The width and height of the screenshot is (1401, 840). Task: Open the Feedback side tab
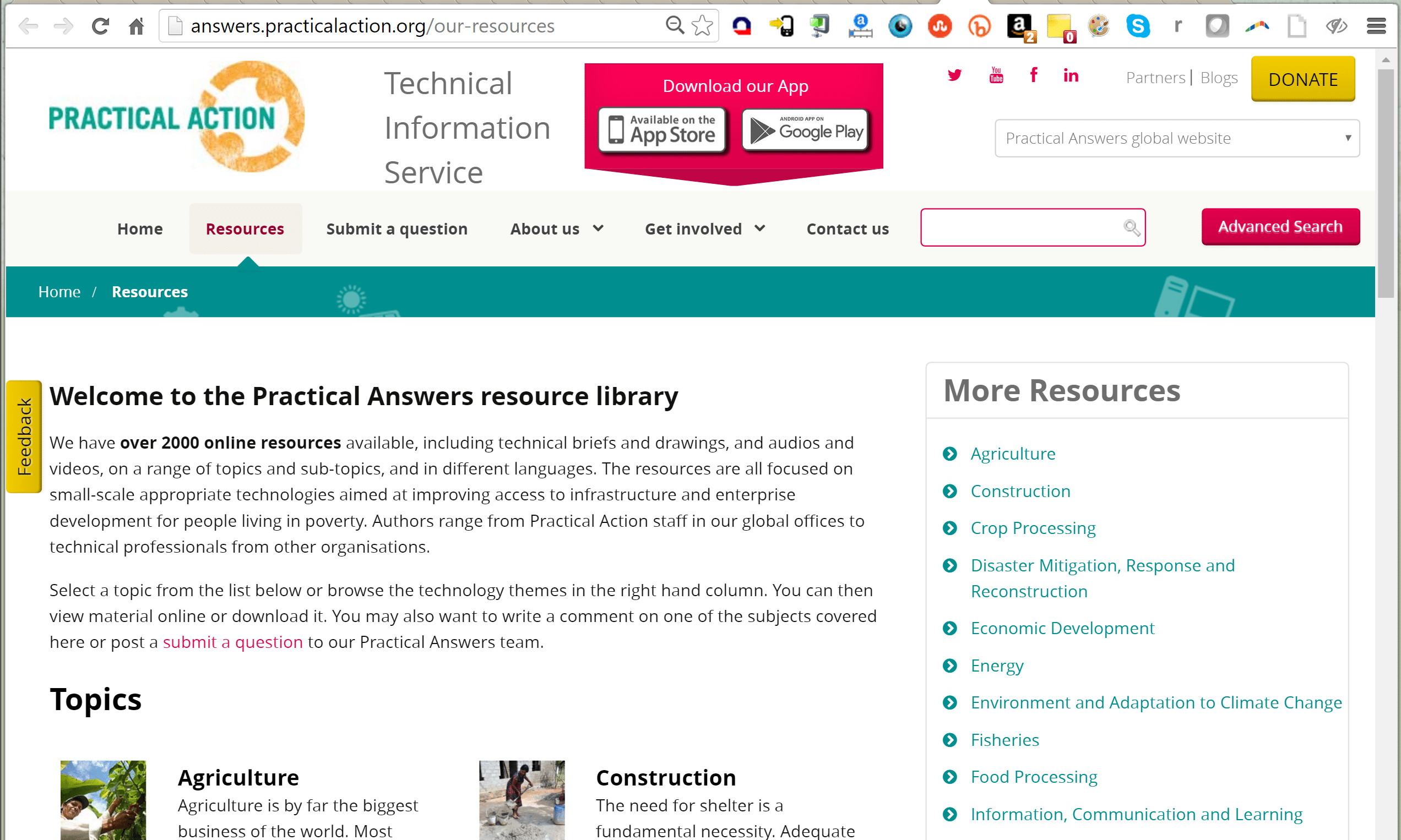[x=24, y=437]
